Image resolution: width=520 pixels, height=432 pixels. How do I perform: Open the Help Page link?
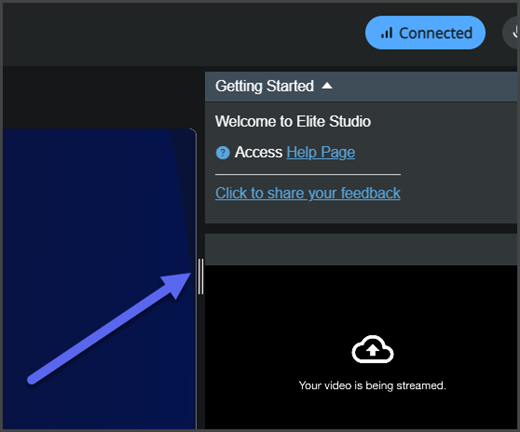(321, 152)
